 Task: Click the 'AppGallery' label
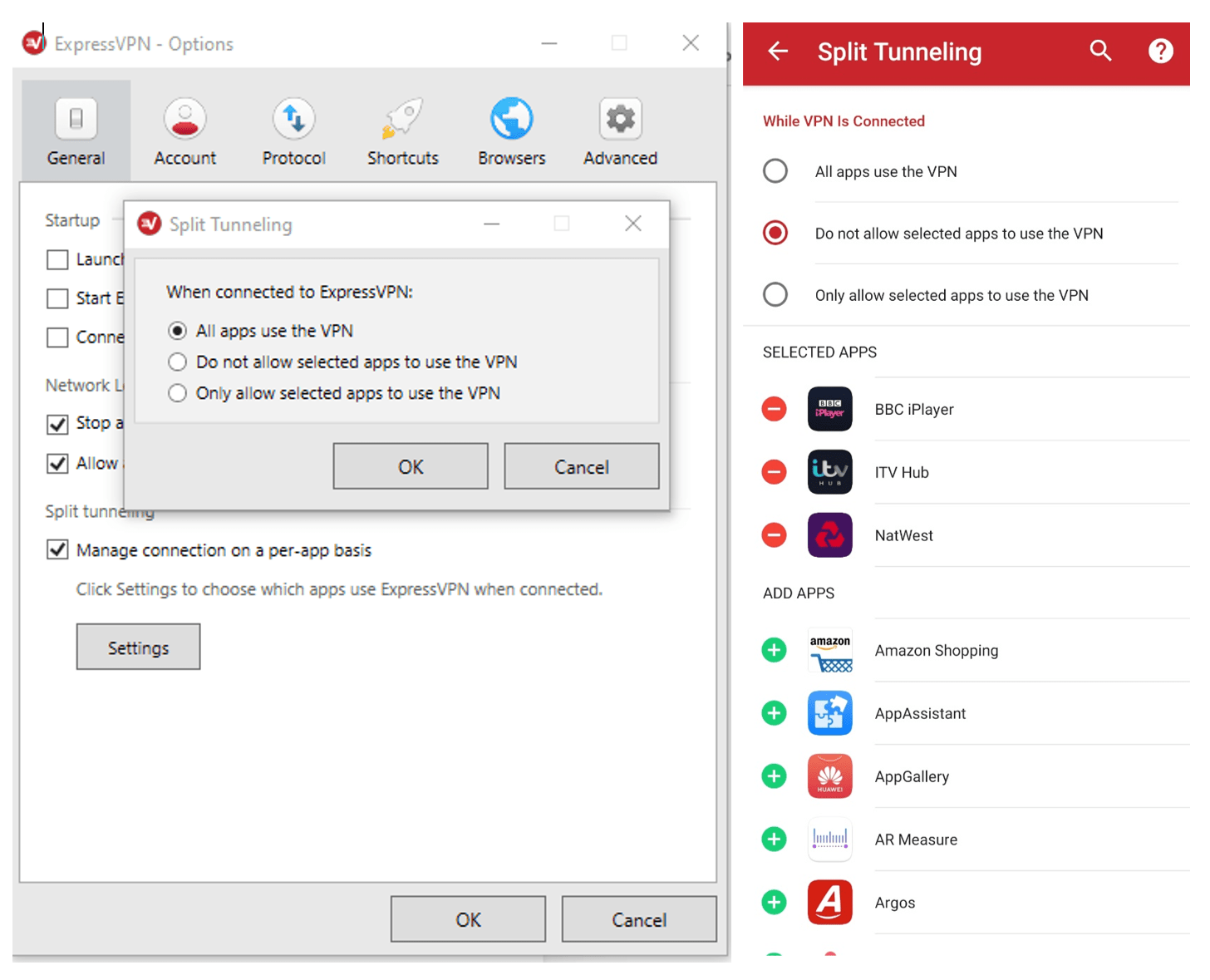click(x=912, y=777)
